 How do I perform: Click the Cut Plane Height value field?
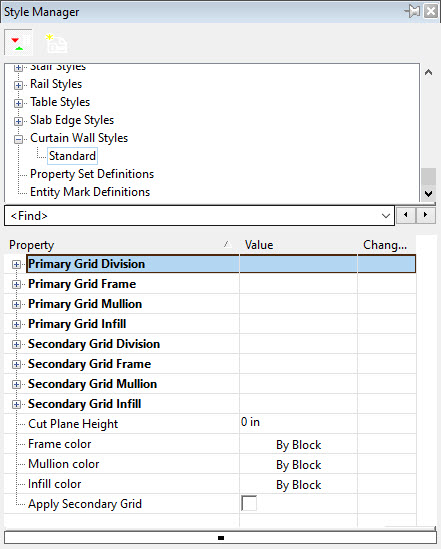tap(298, 423)
